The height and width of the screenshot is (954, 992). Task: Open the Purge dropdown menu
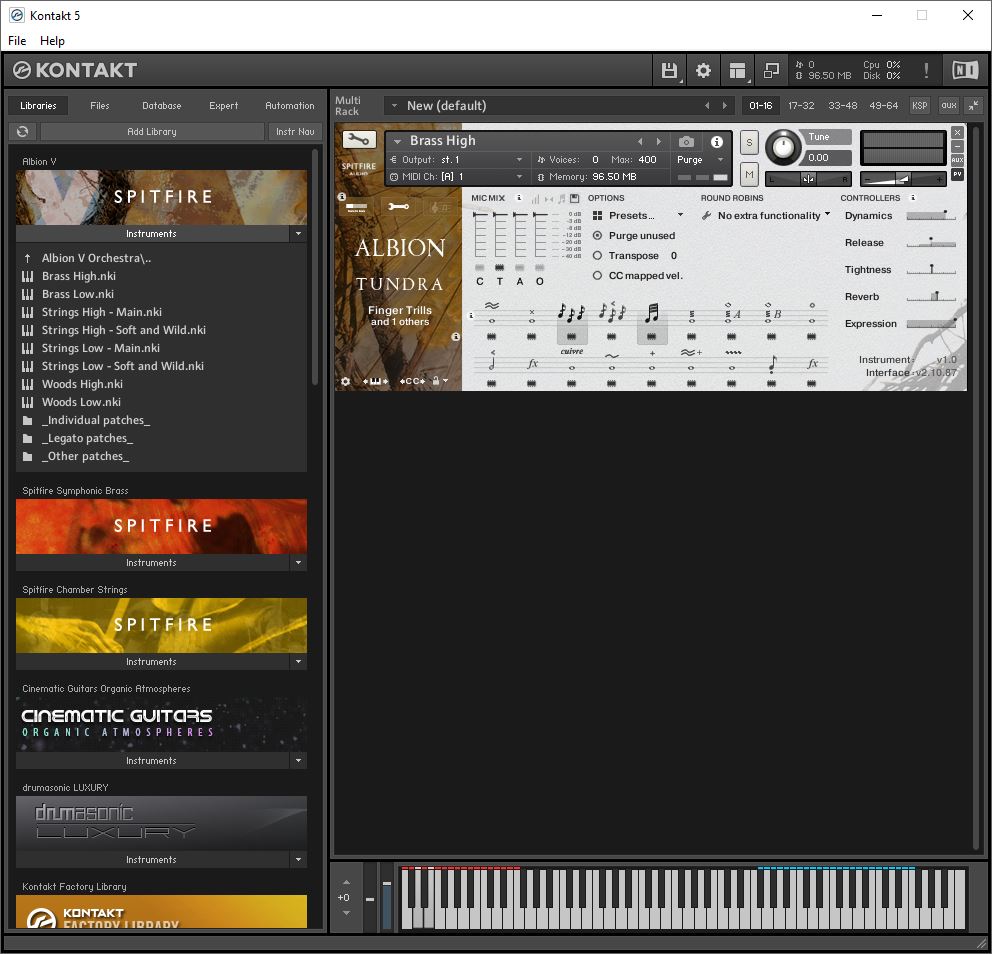[x=700, y=160]
